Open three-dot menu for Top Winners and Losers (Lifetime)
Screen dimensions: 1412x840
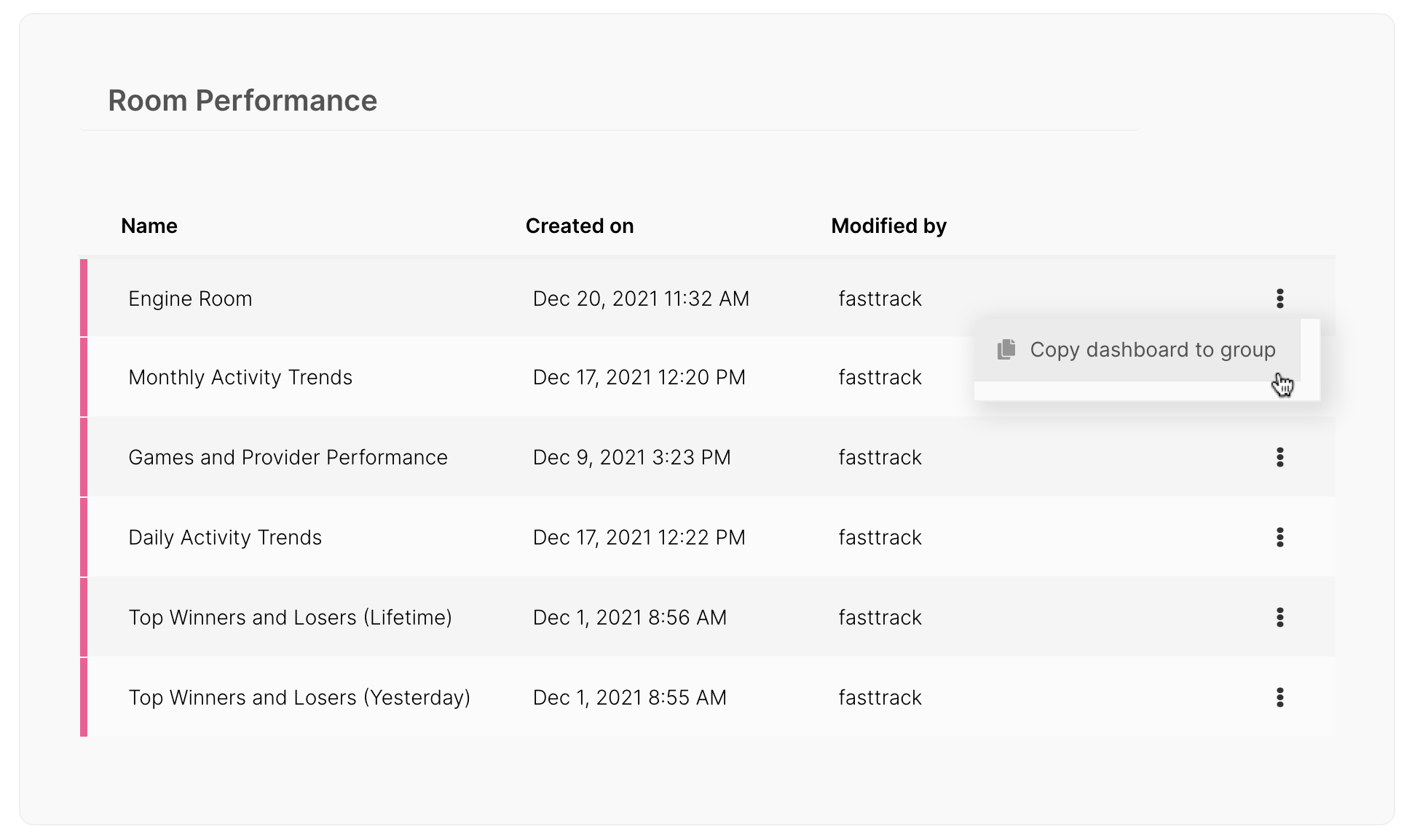pyautogui.click(x=1279, y=617)
